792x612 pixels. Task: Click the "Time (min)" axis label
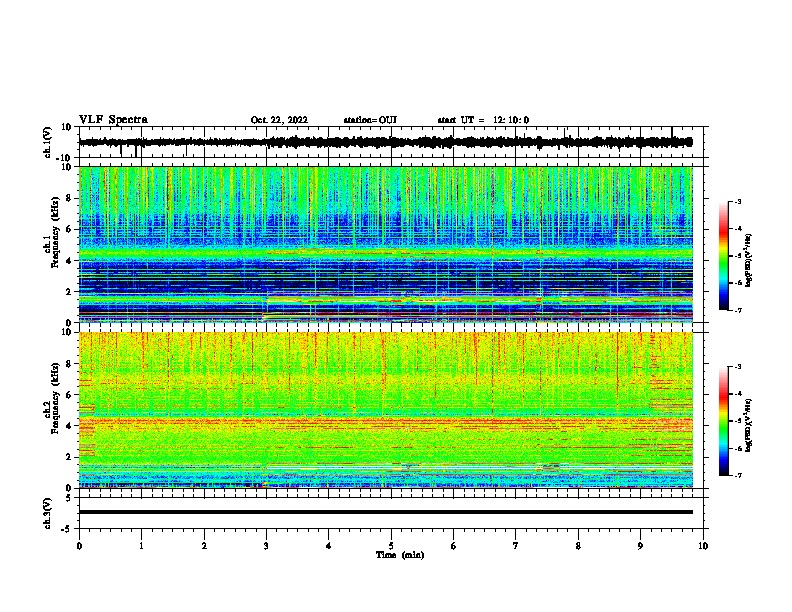click(400, 555)
